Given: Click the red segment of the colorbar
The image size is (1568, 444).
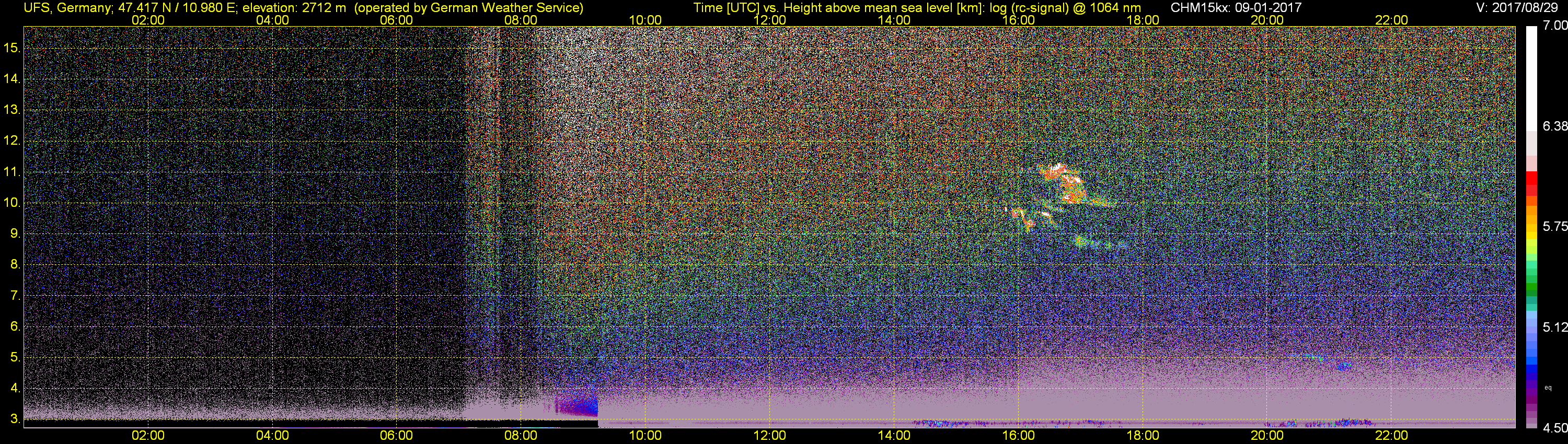Looking at the screenshot, I should 1531,182.
